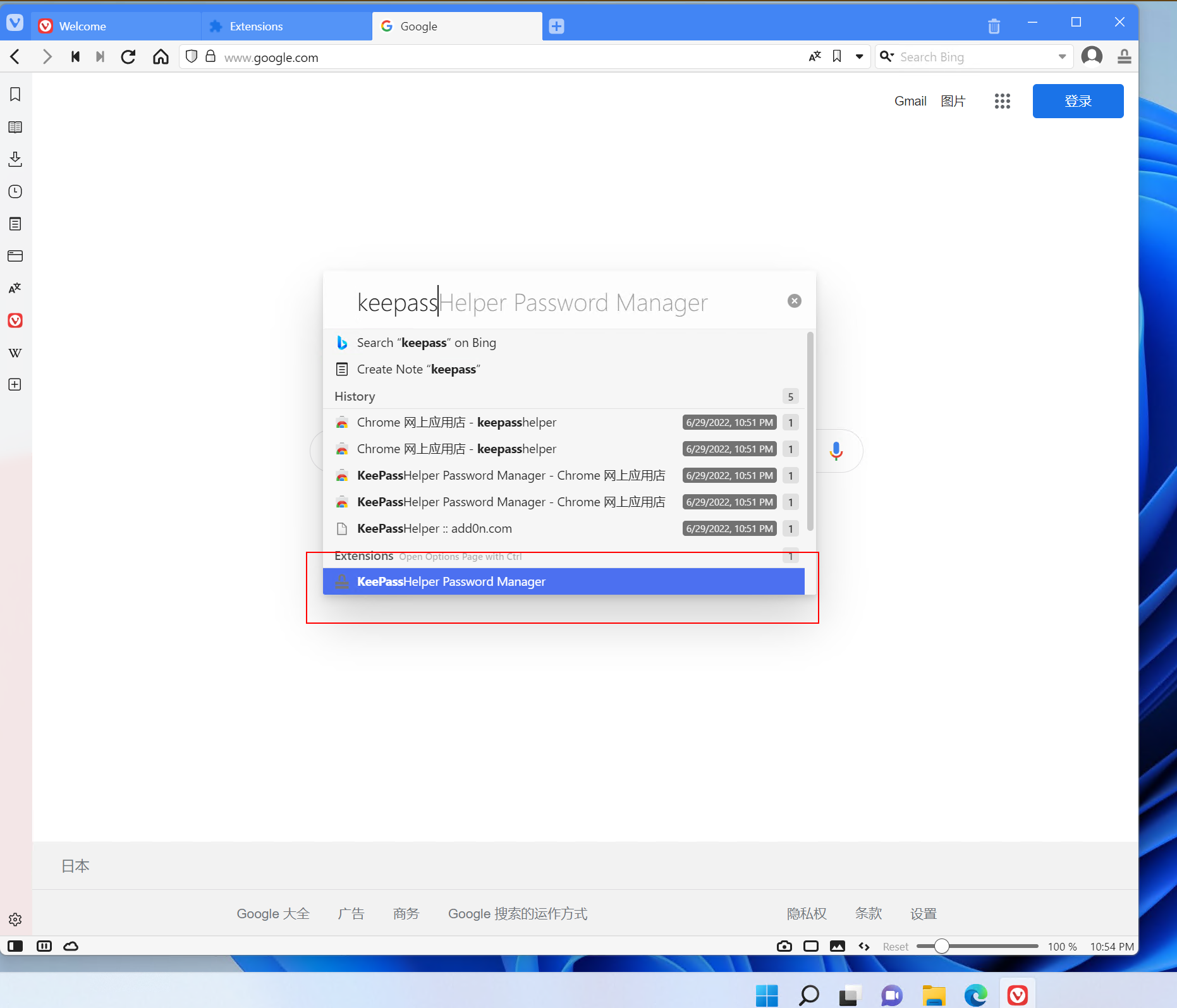Open the Bookmarks panel
The height and width of the screenshot is (1008, 1177).
pos(15,94)
